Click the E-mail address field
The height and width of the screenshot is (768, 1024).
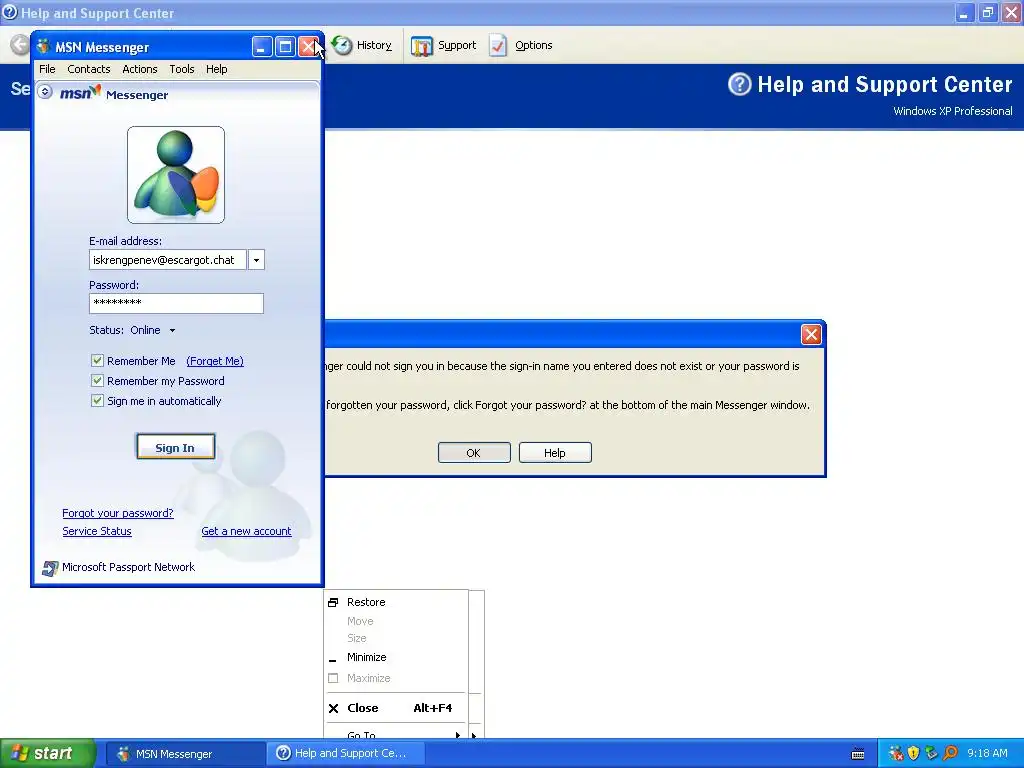tap(168, 260)
